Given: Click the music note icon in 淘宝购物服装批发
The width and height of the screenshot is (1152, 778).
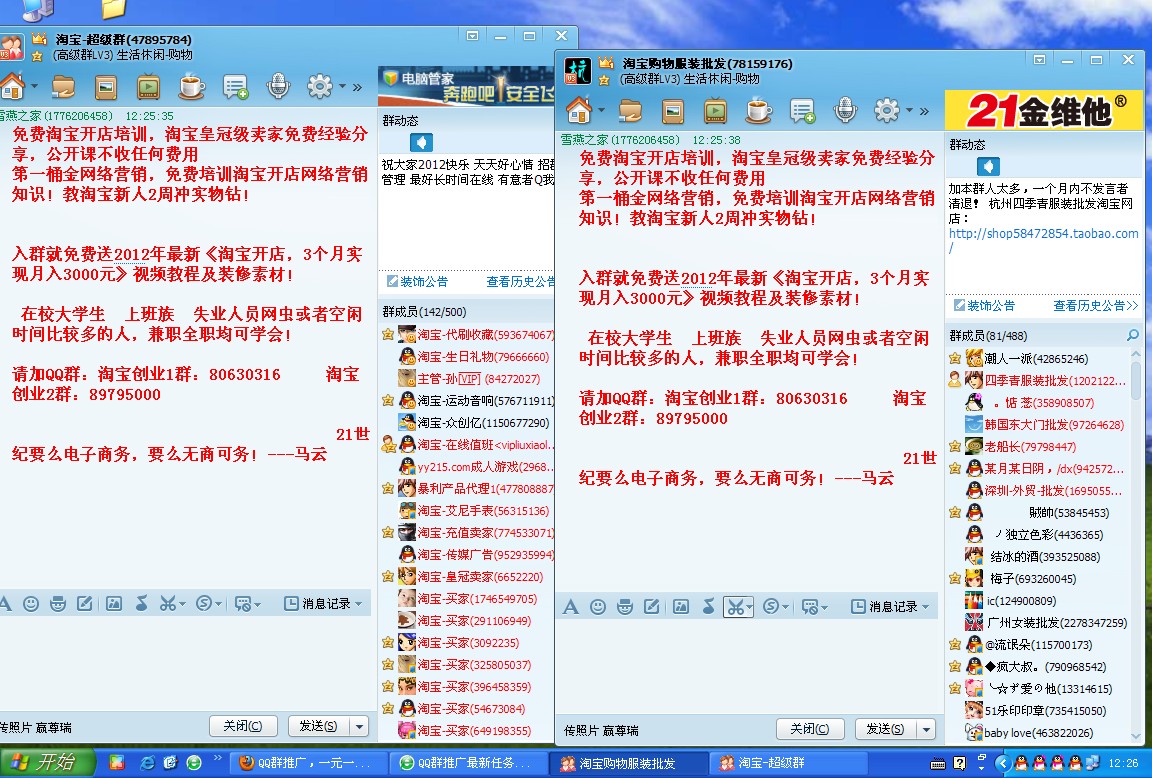Looking at the screenshot, I should 708,607.
